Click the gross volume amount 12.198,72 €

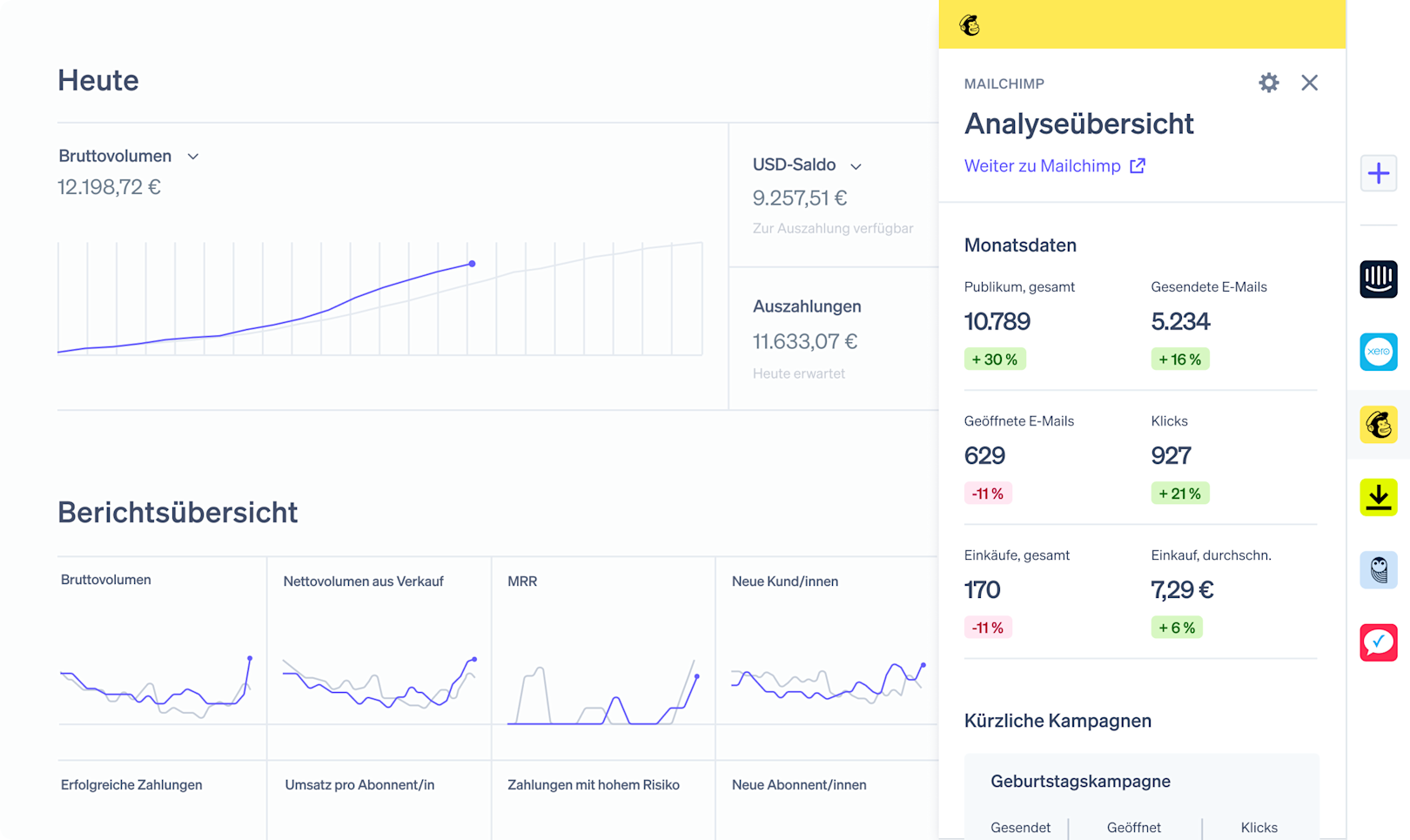pyautogui.click(x=109, y=187)
